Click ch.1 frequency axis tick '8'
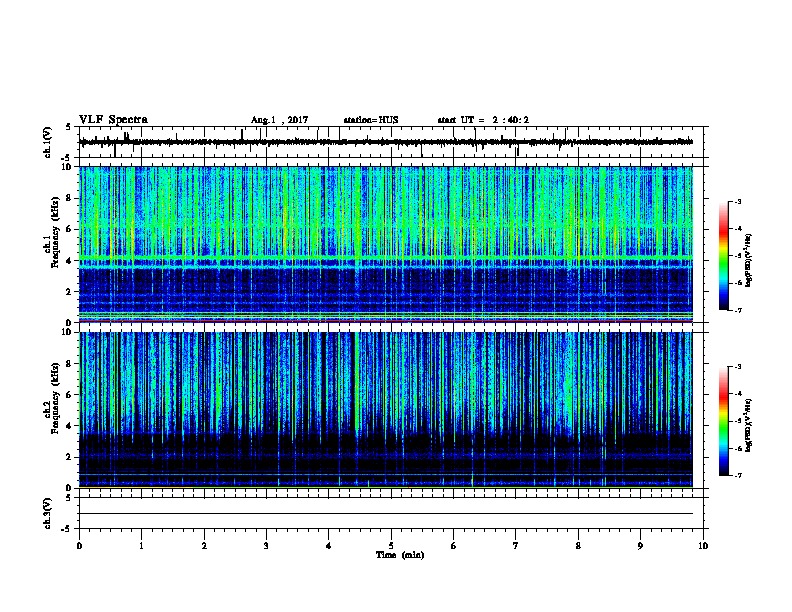Image resolution: width=792 pixels, height=612 pixels. coord(69,198)
